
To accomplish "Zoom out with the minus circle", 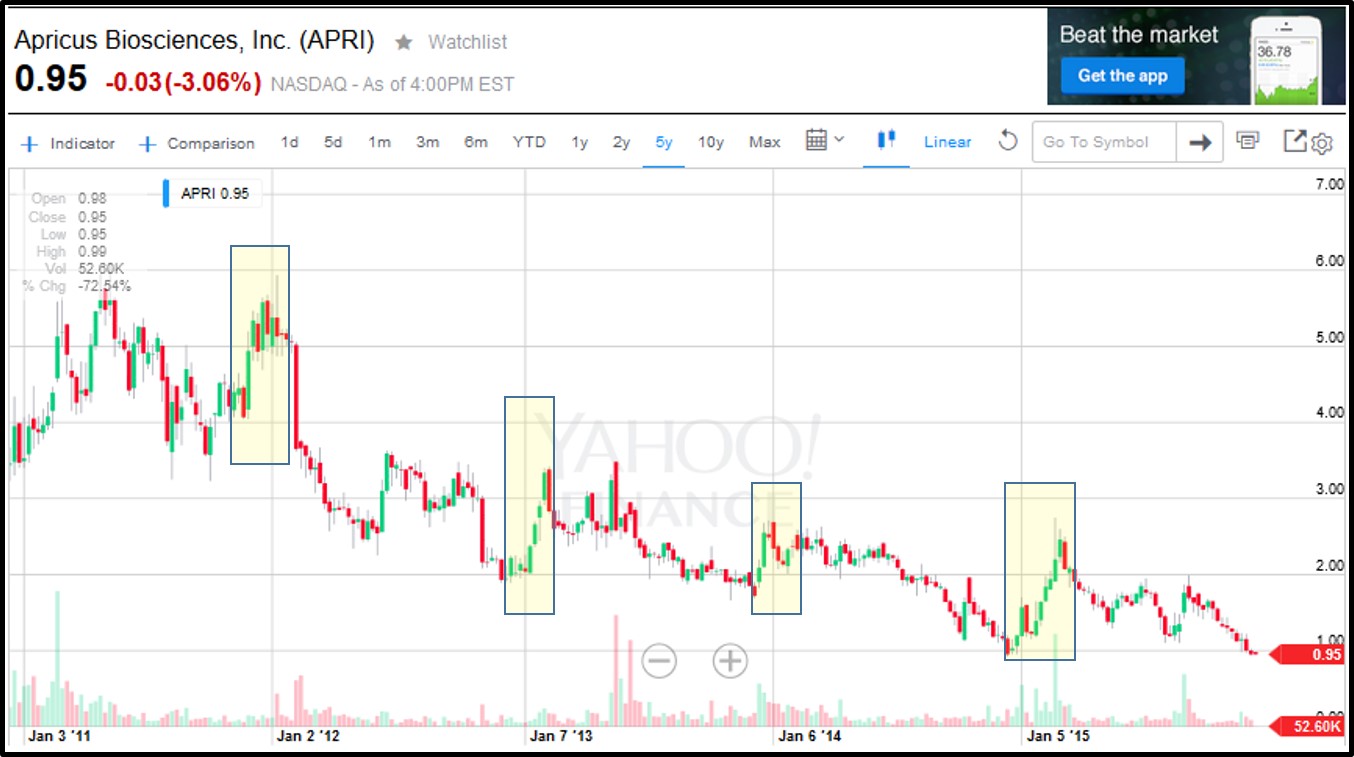I will 659,660.
